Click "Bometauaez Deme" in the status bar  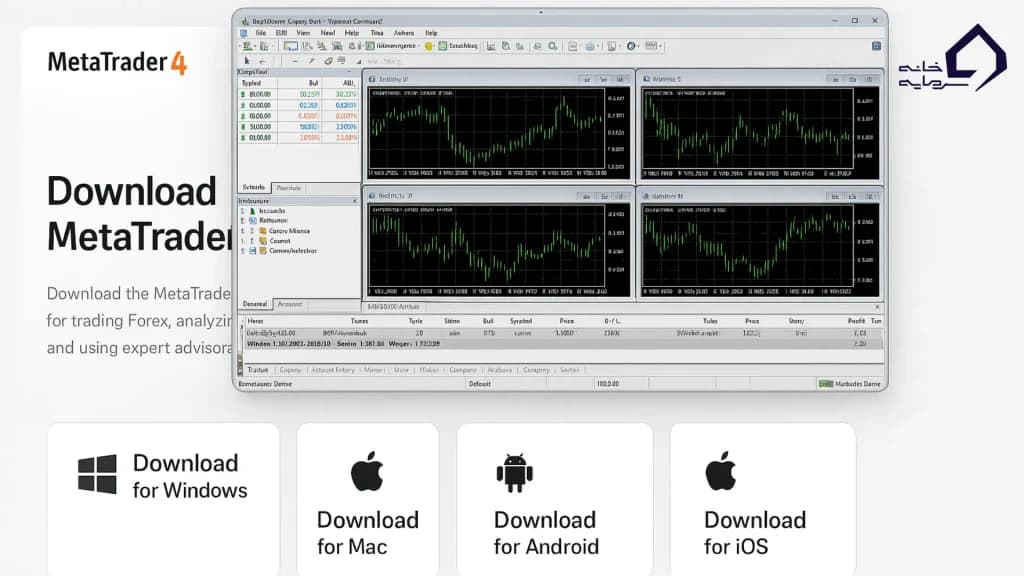(265, 384)
